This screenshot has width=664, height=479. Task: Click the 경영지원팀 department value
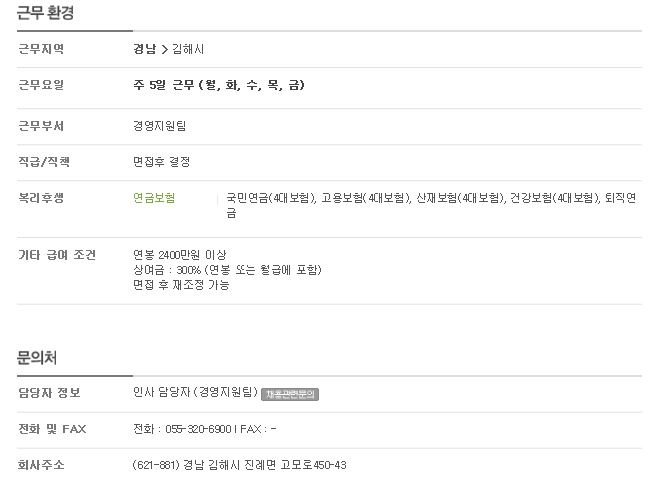pos(160,126)
